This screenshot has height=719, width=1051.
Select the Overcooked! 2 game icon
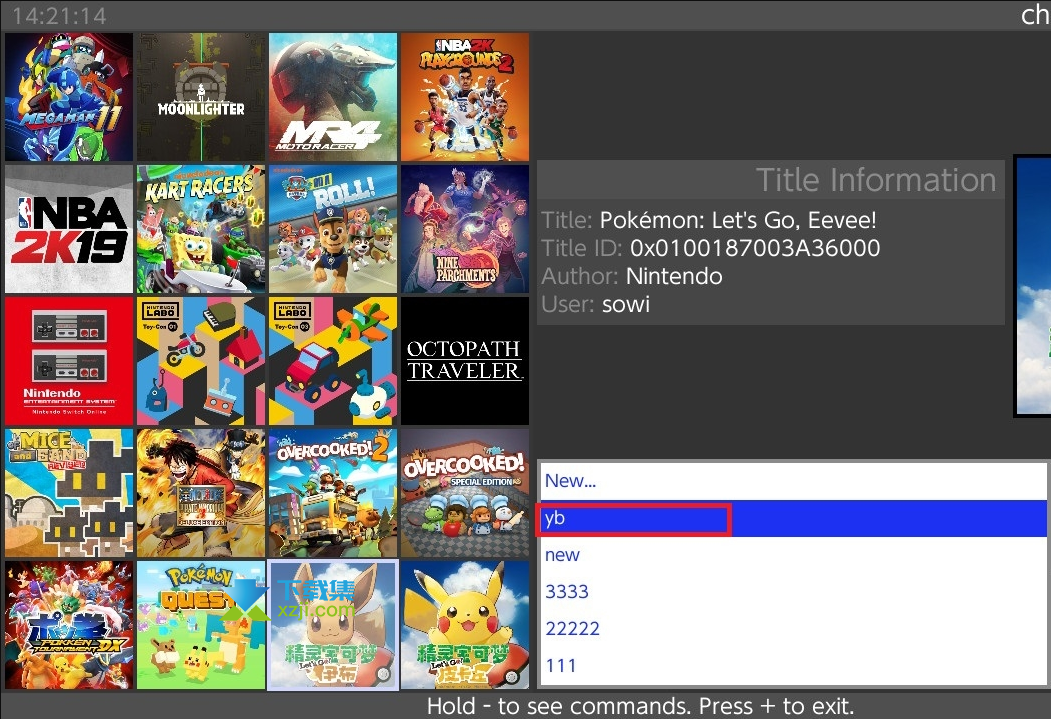[x=332, y=493]
